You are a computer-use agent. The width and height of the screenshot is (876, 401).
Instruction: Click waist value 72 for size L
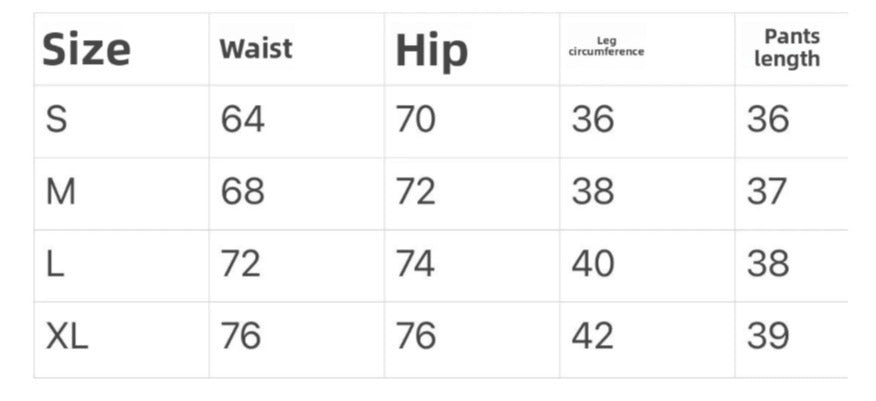pos(241,264)
